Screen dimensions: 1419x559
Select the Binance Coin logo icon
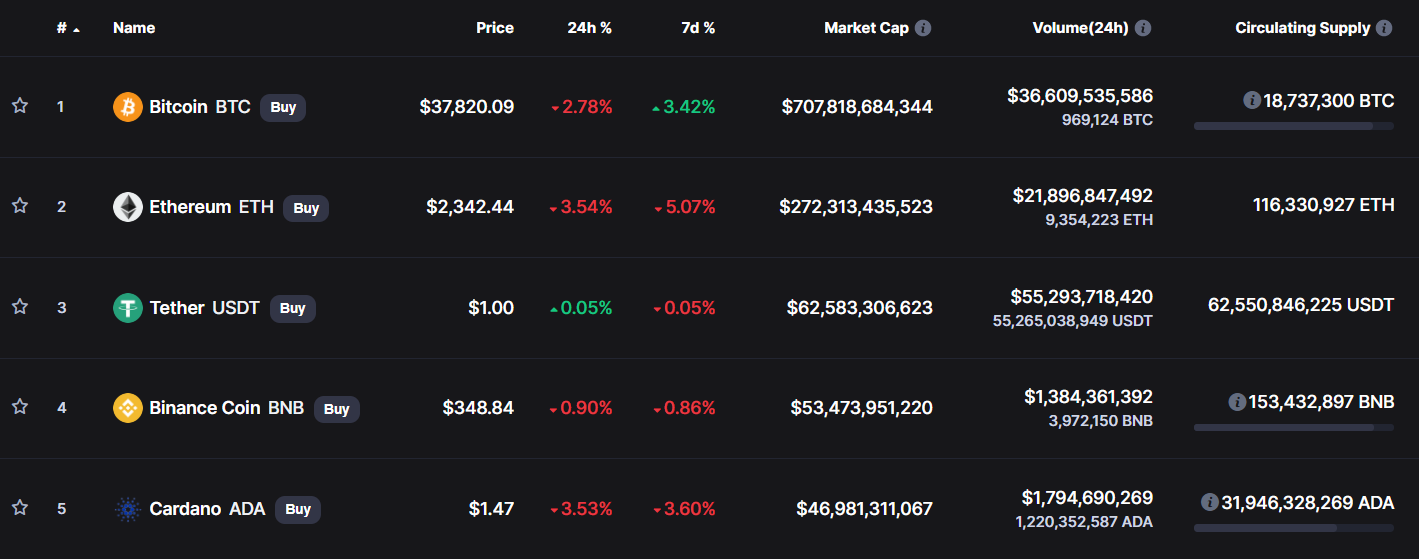[x=128, y=408]
